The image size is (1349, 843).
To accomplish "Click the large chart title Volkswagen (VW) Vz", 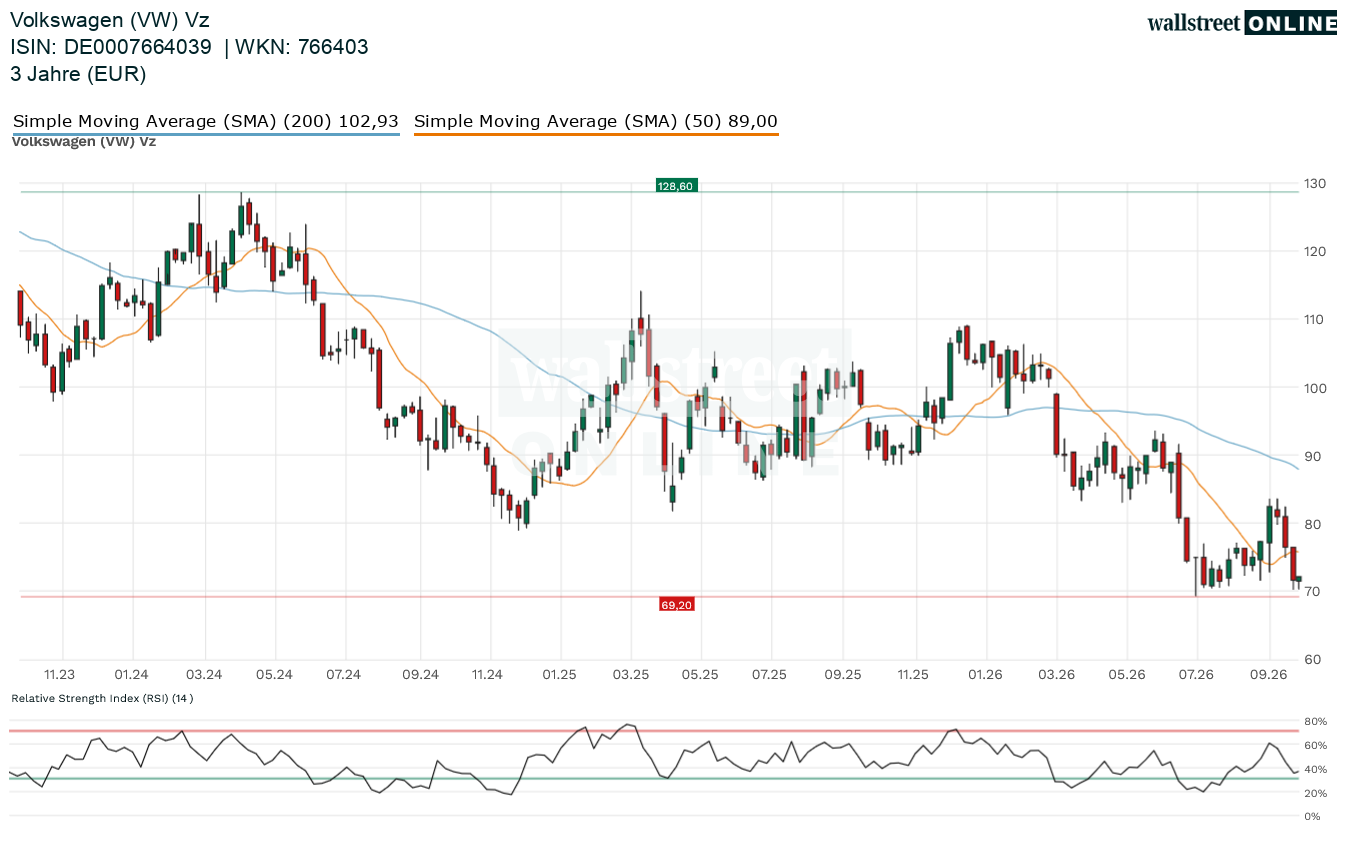I will 110,20.
